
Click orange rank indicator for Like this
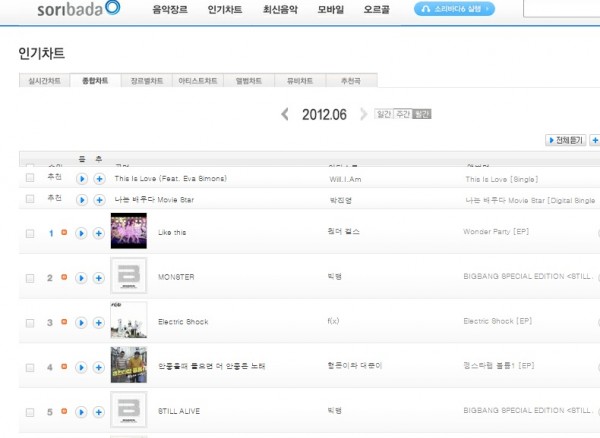tap(64, 232)
